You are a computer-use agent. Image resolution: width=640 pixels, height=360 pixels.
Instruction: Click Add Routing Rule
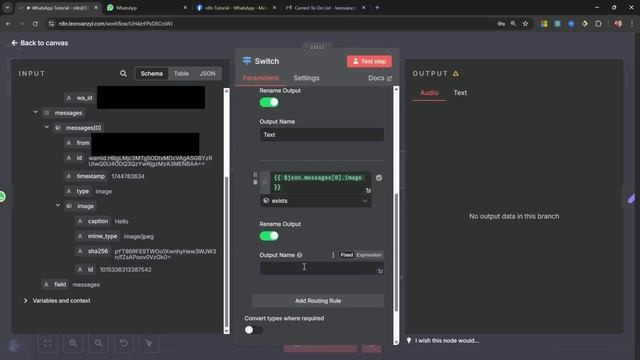click(318, 301)
